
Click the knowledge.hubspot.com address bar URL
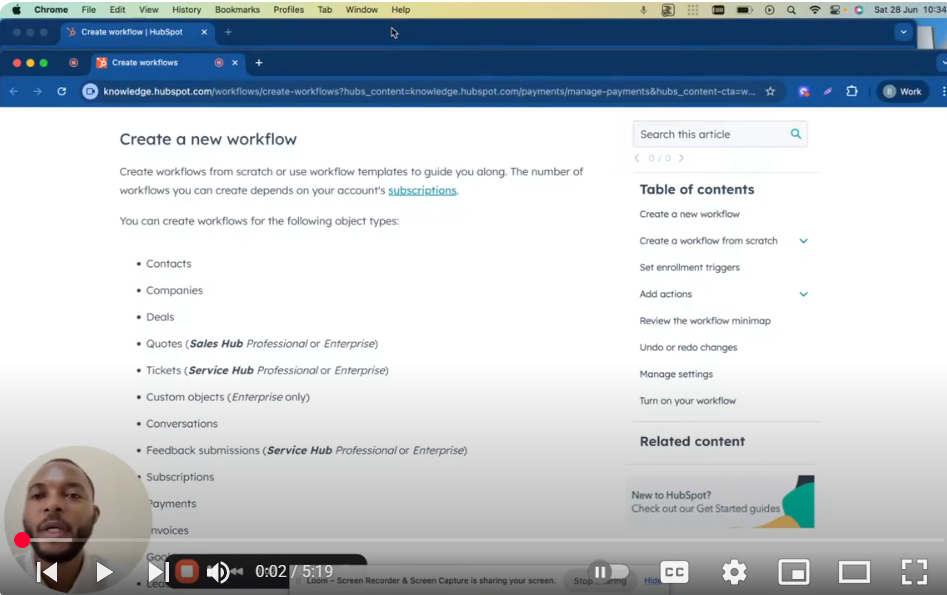429,91
